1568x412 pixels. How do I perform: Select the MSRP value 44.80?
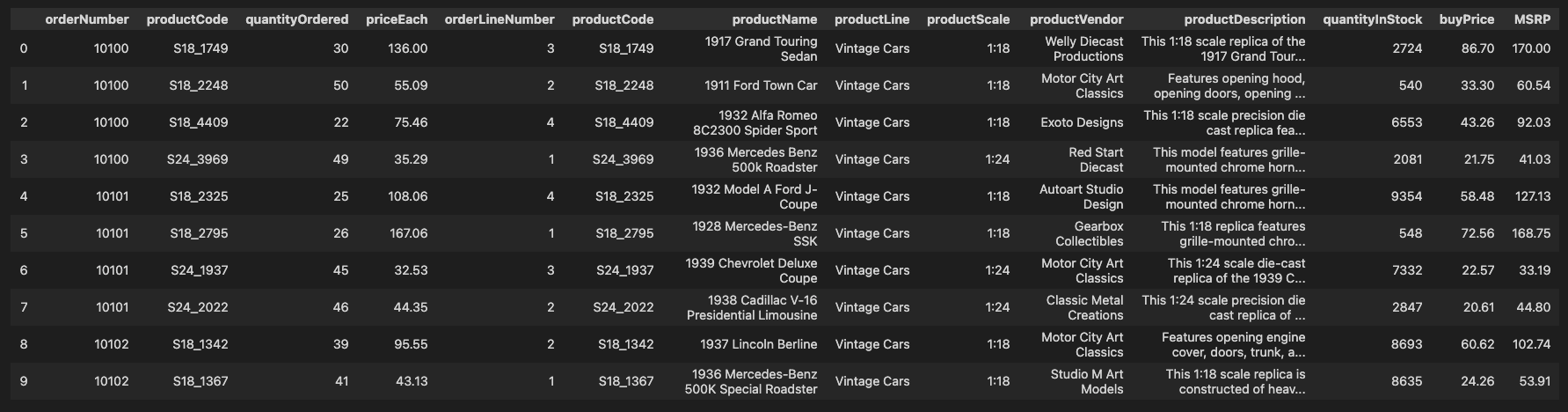(x=1534, y=307)
